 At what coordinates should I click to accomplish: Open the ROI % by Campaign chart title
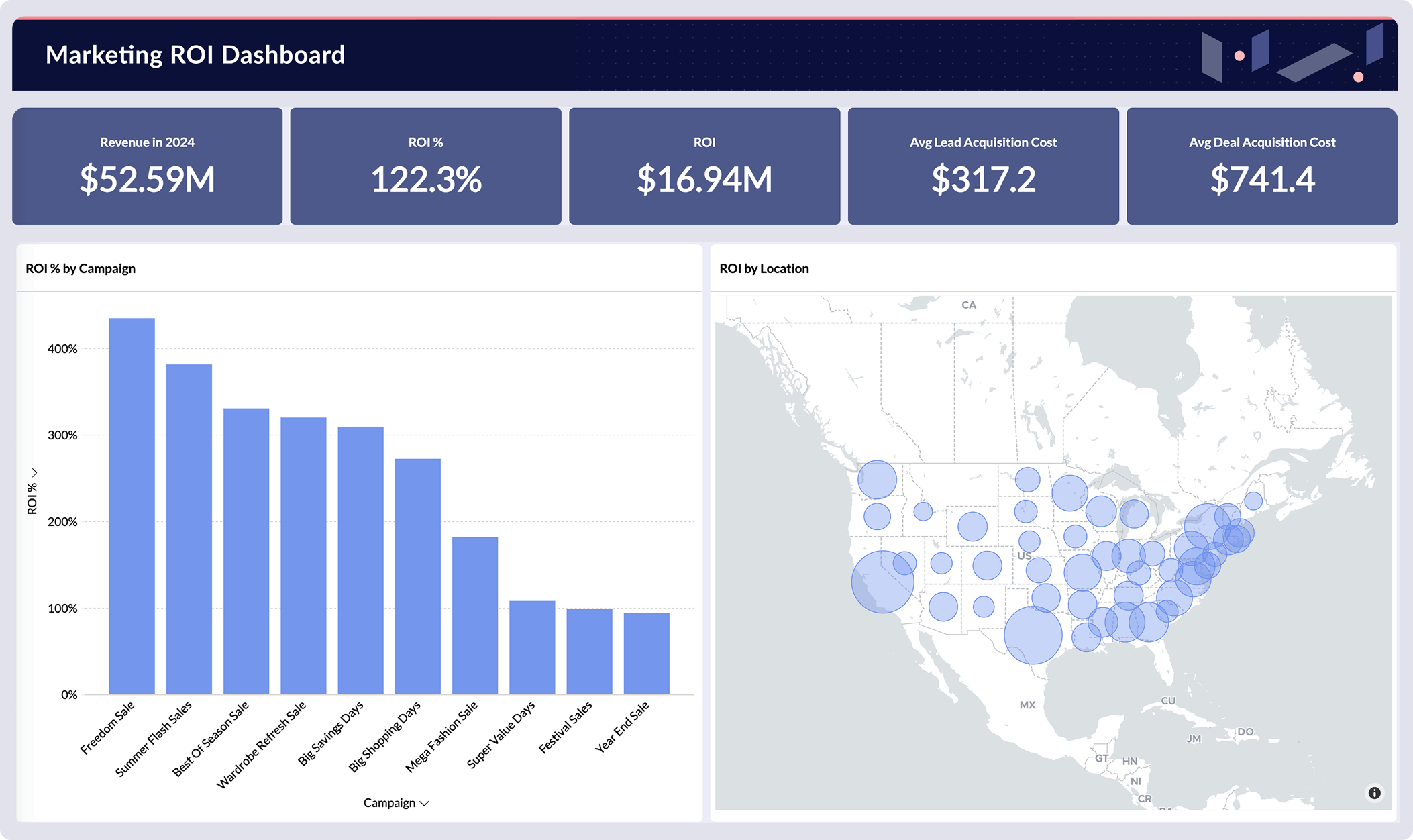[80, 268]
